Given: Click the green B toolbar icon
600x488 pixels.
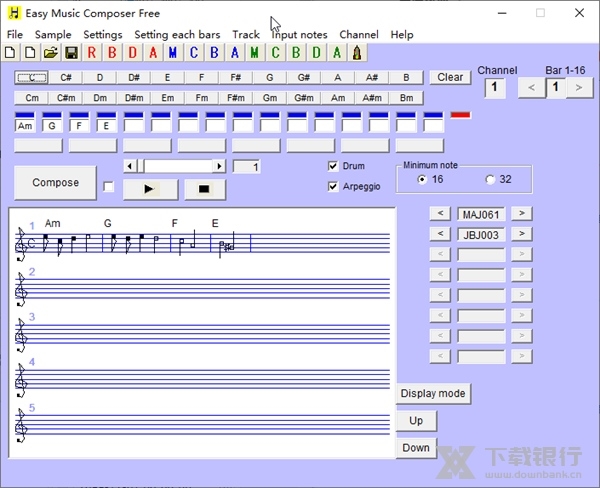Looking at the screenshot, I should (x=296, y=52).
